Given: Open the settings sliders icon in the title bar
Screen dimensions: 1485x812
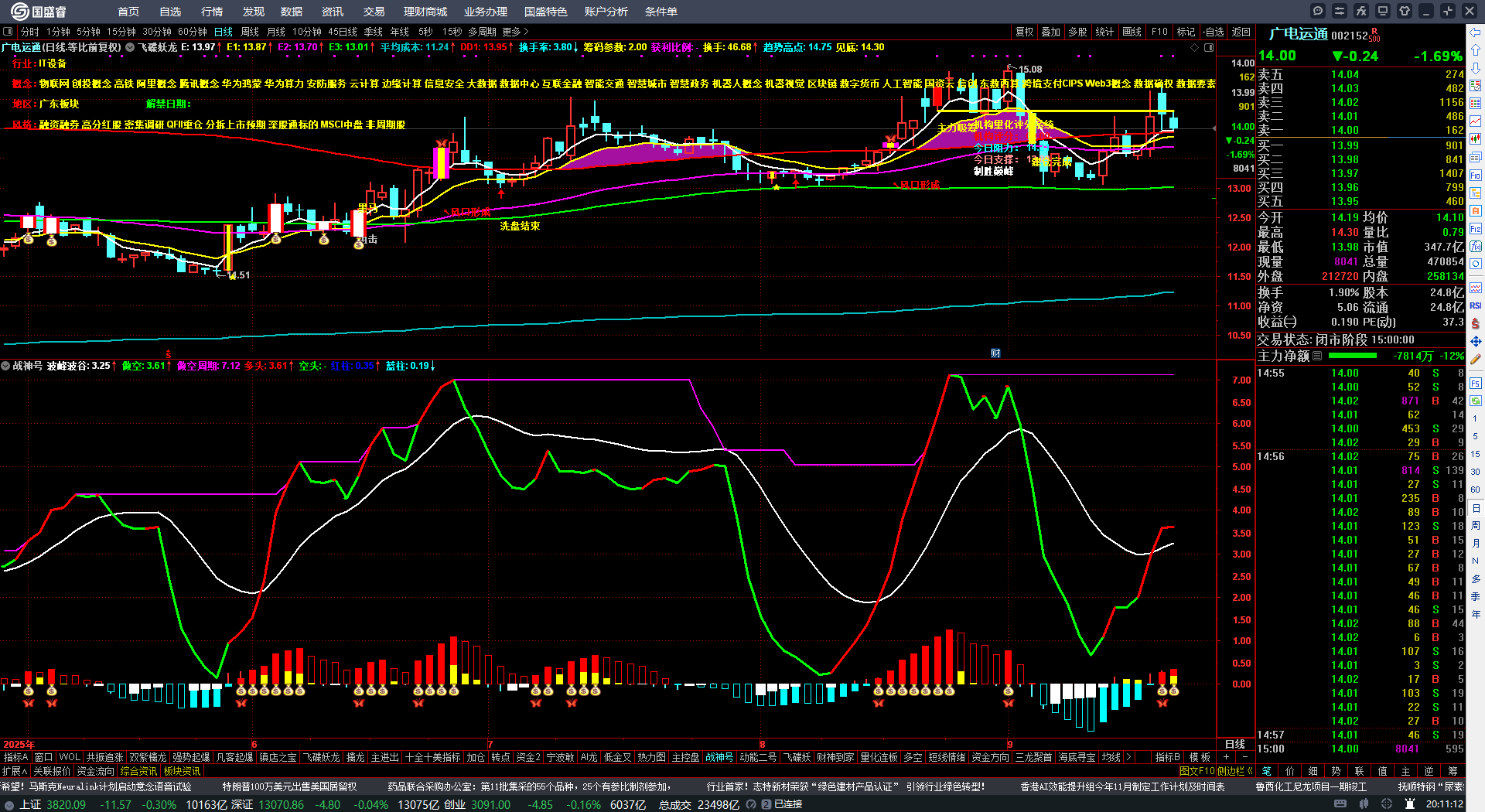Looking at the screenshot, I should pyautogui.click(x=1340, y=11).
